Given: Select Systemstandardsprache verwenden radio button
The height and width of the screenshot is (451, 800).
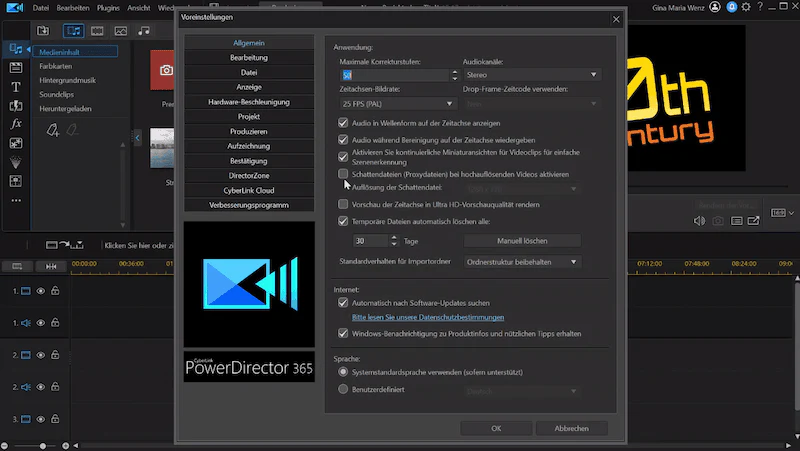Looking at the screenshot, I should tap(343, 372).
